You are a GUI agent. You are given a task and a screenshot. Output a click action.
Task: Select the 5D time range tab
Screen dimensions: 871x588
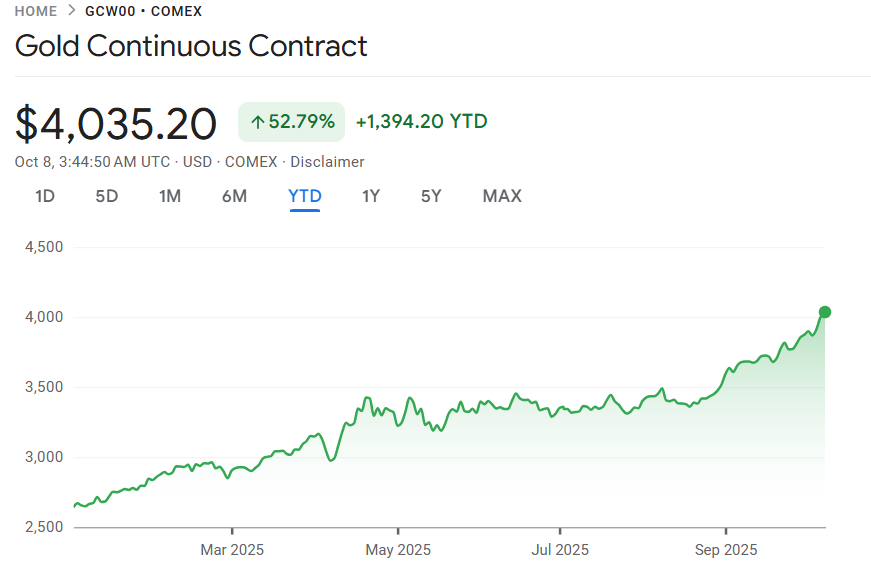tap(107, 196)
